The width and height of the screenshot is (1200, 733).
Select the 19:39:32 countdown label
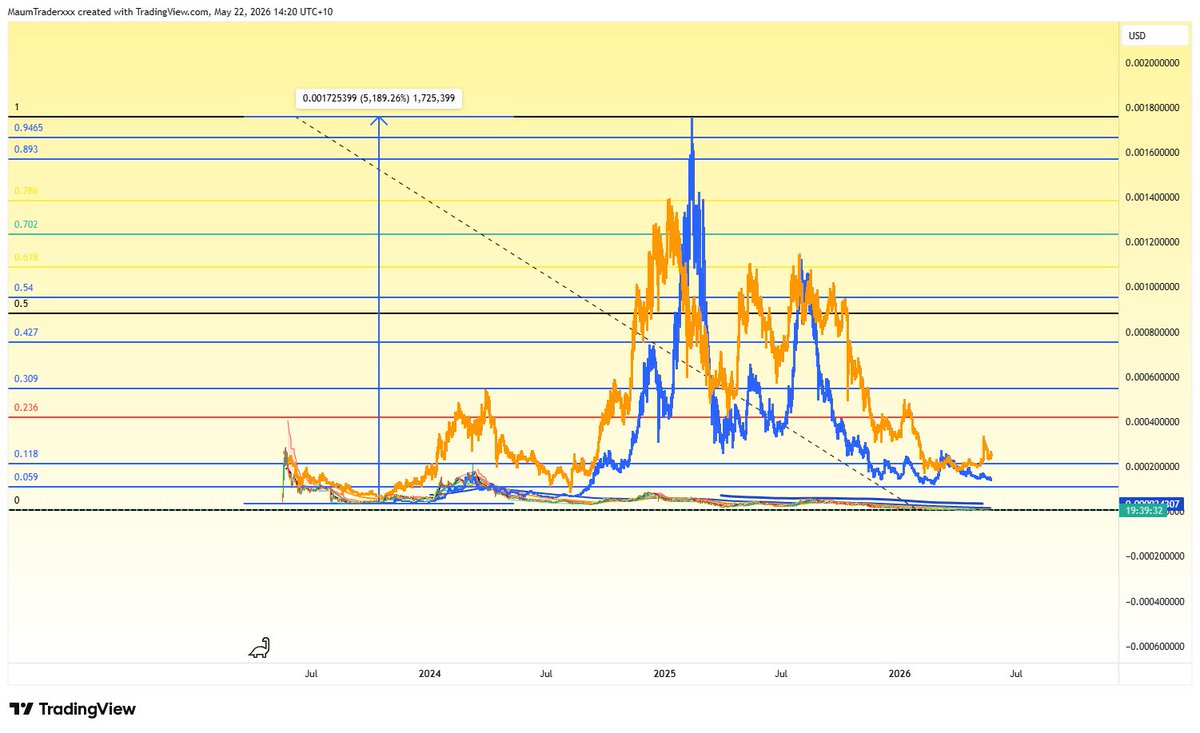tap(1141, 509)
